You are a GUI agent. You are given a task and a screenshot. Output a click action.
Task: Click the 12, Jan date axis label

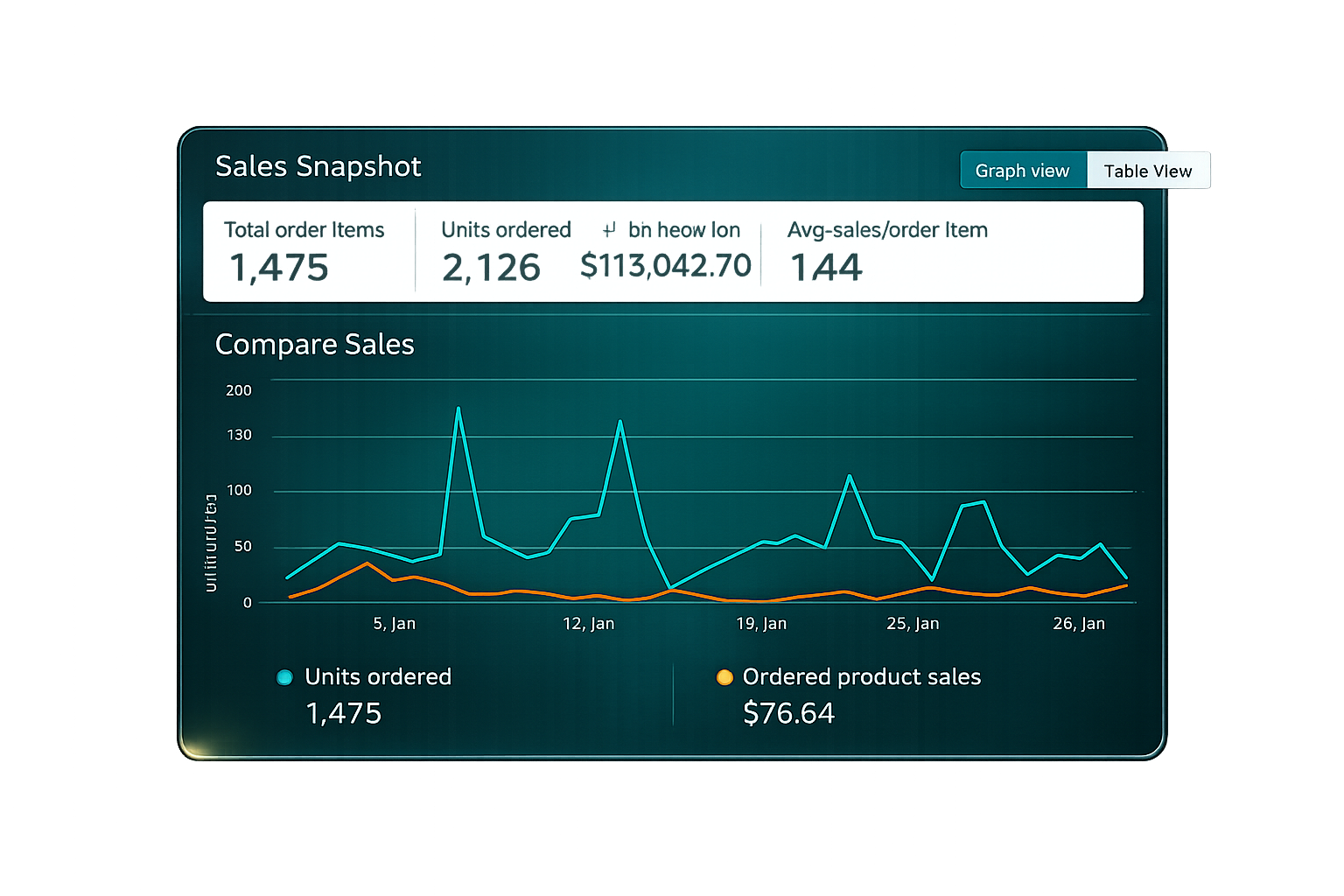pos(588,624)
